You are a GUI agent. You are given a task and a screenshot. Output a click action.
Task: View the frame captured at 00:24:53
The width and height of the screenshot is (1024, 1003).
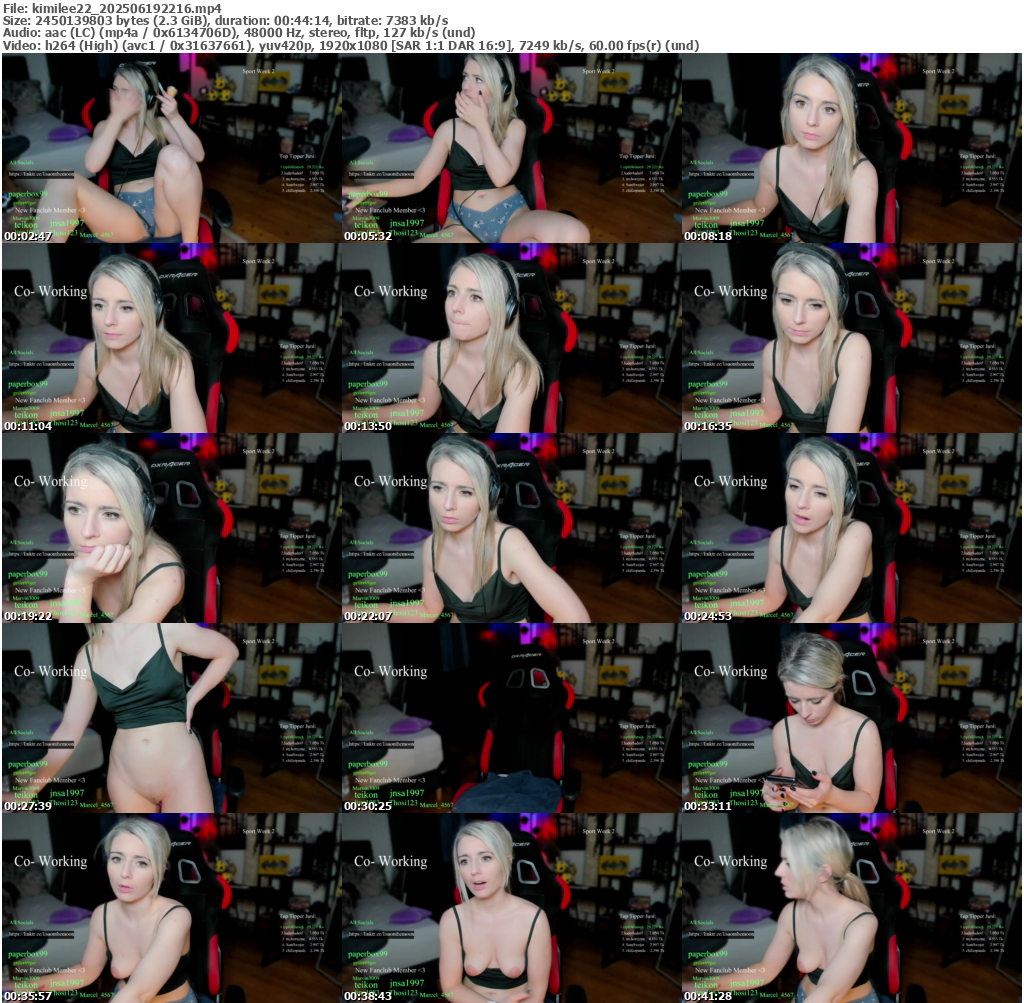tap(852, 528)
